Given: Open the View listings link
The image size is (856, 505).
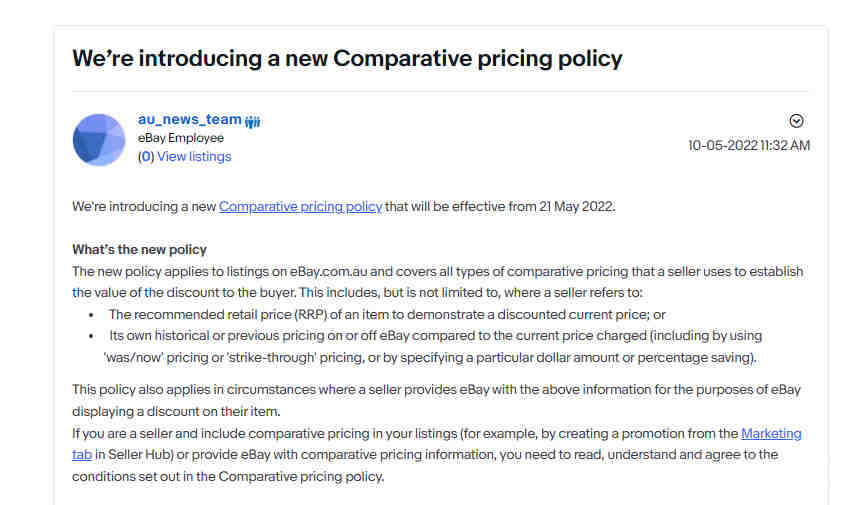Looking at the screenshot, I should (x=194, y=157).
